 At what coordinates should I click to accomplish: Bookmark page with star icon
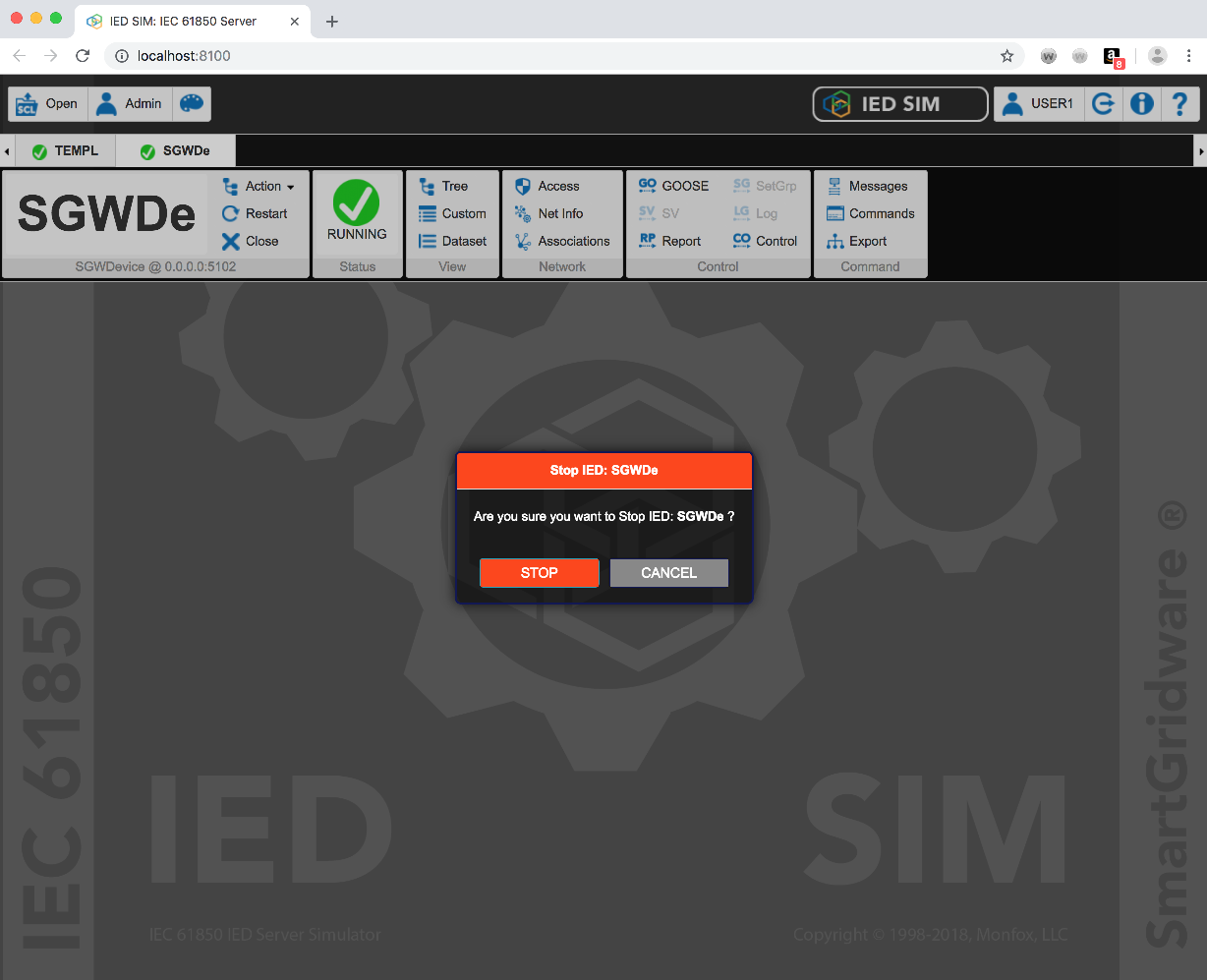pos(1006,56)
